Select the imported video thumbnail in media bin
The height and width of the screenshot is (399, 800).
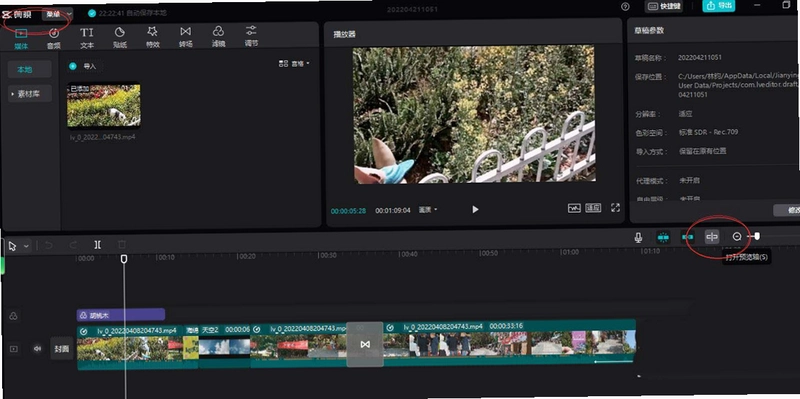(104, 106)
